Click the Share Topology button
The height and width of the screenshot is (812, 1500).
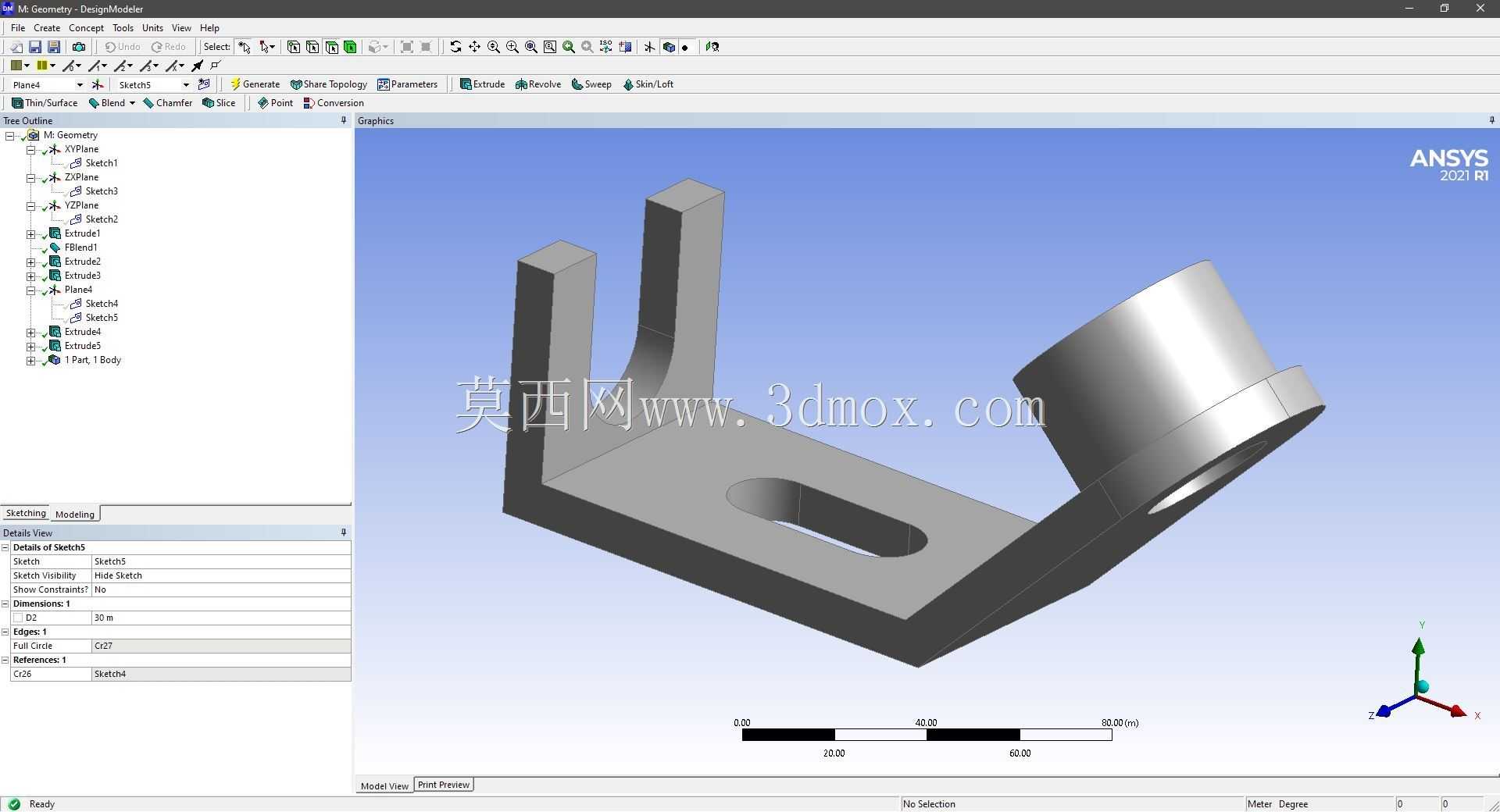329,84
